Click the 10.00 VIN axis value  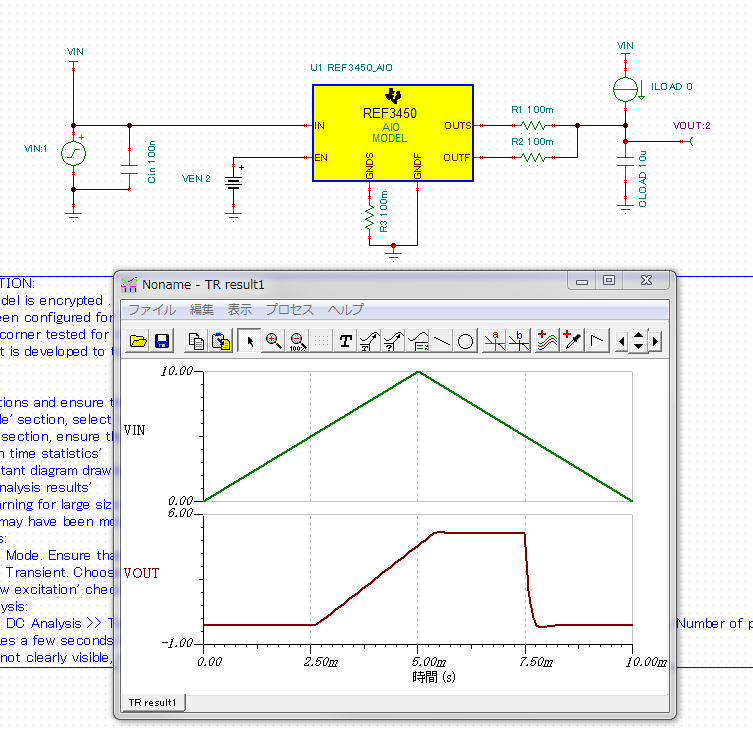click(x=176, y=371)
